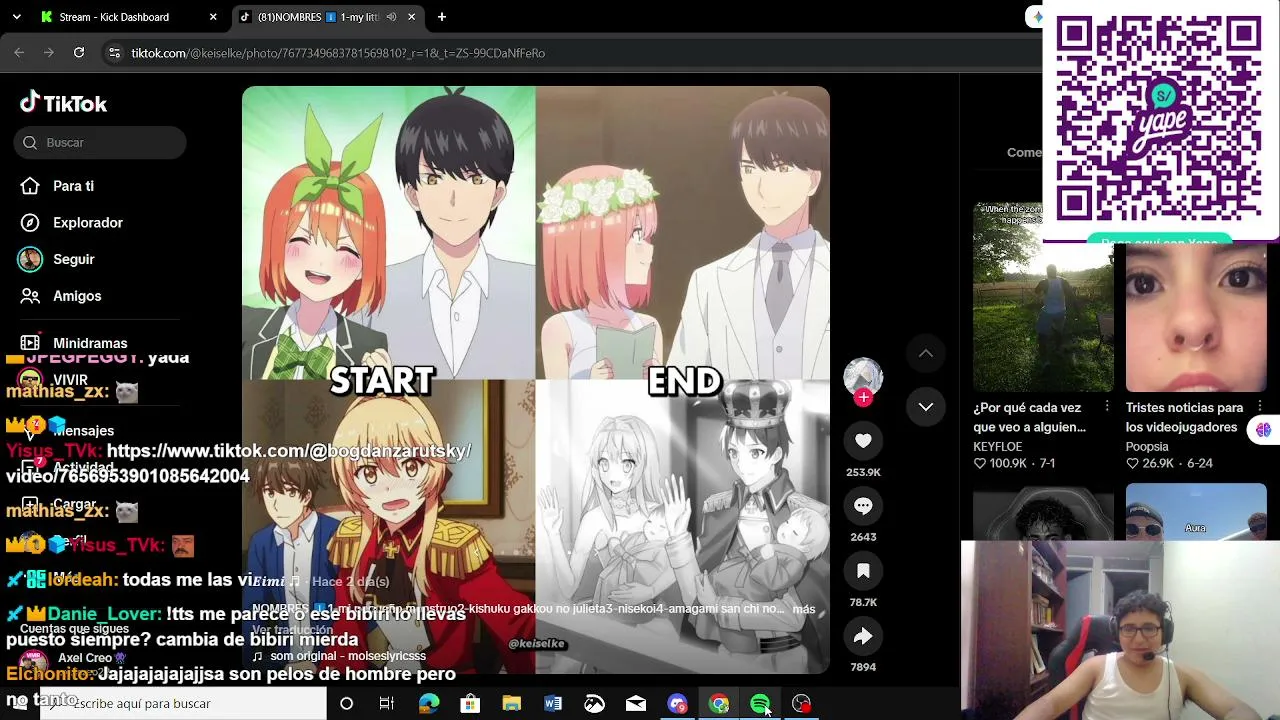Click the @keiselke watermark text
The height and width of the screenshot is (720, 1280).
[x=538, y=644]
